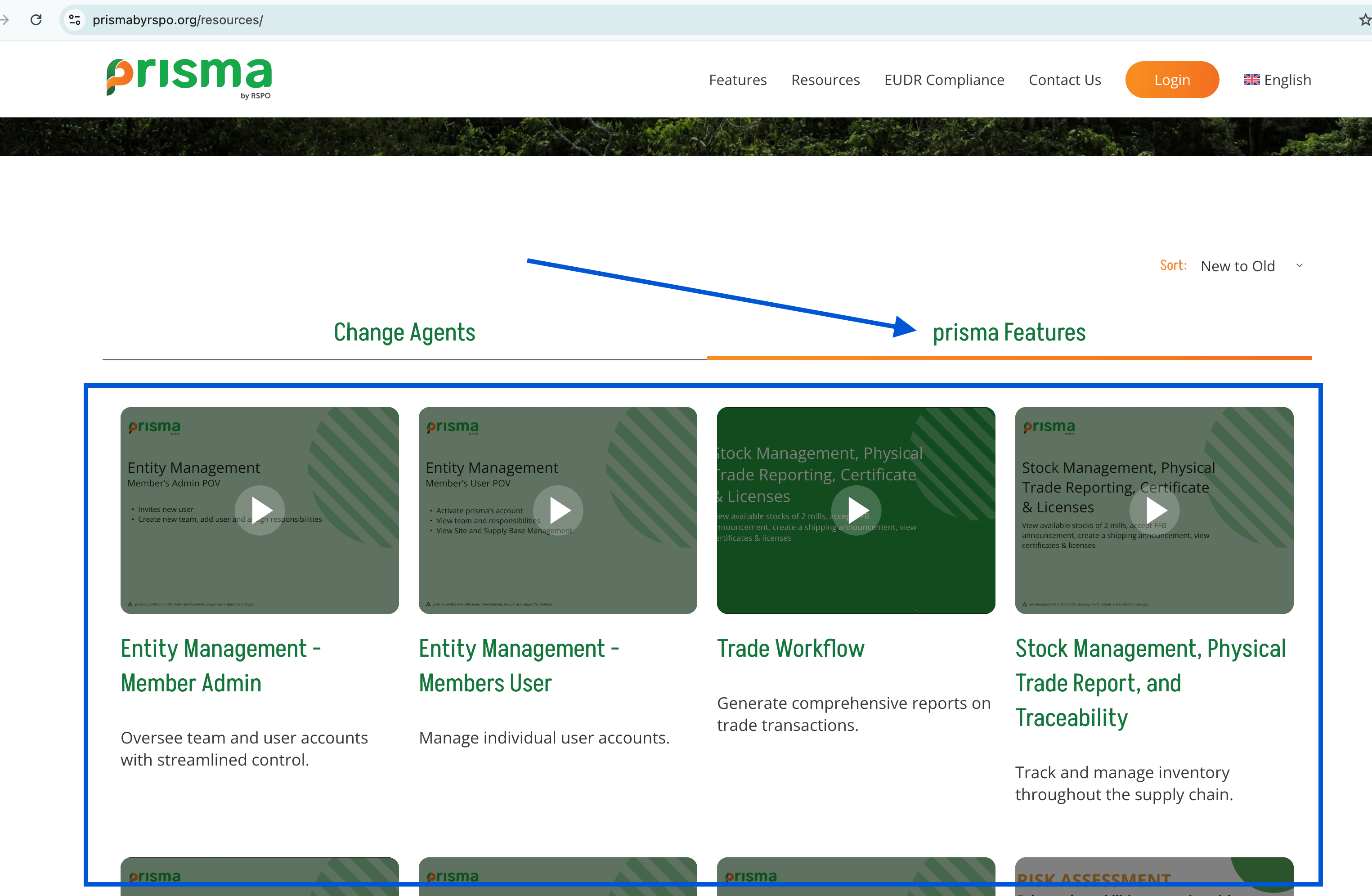Open Entity Management - Member Admin title
Image resolution: width=1372 pixels, height=896 pixels.
pyautogui.click(x=221, y=665)
